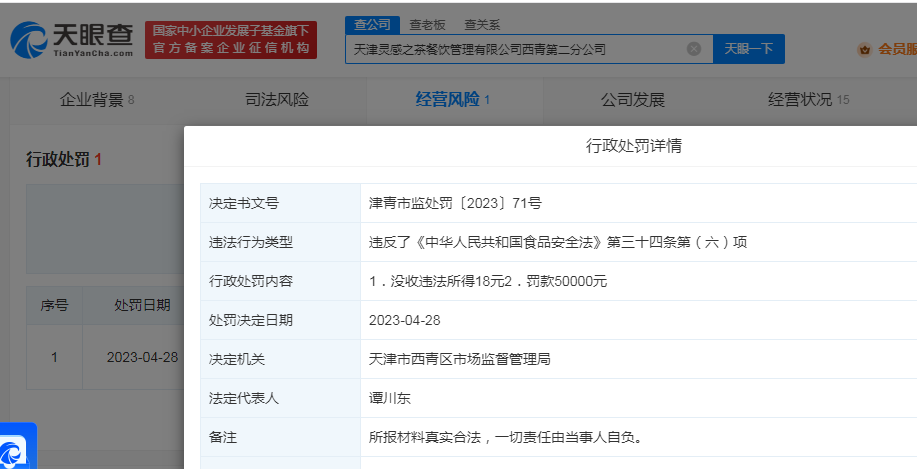Open the floating Tianyancha app icon

[16, 447]
